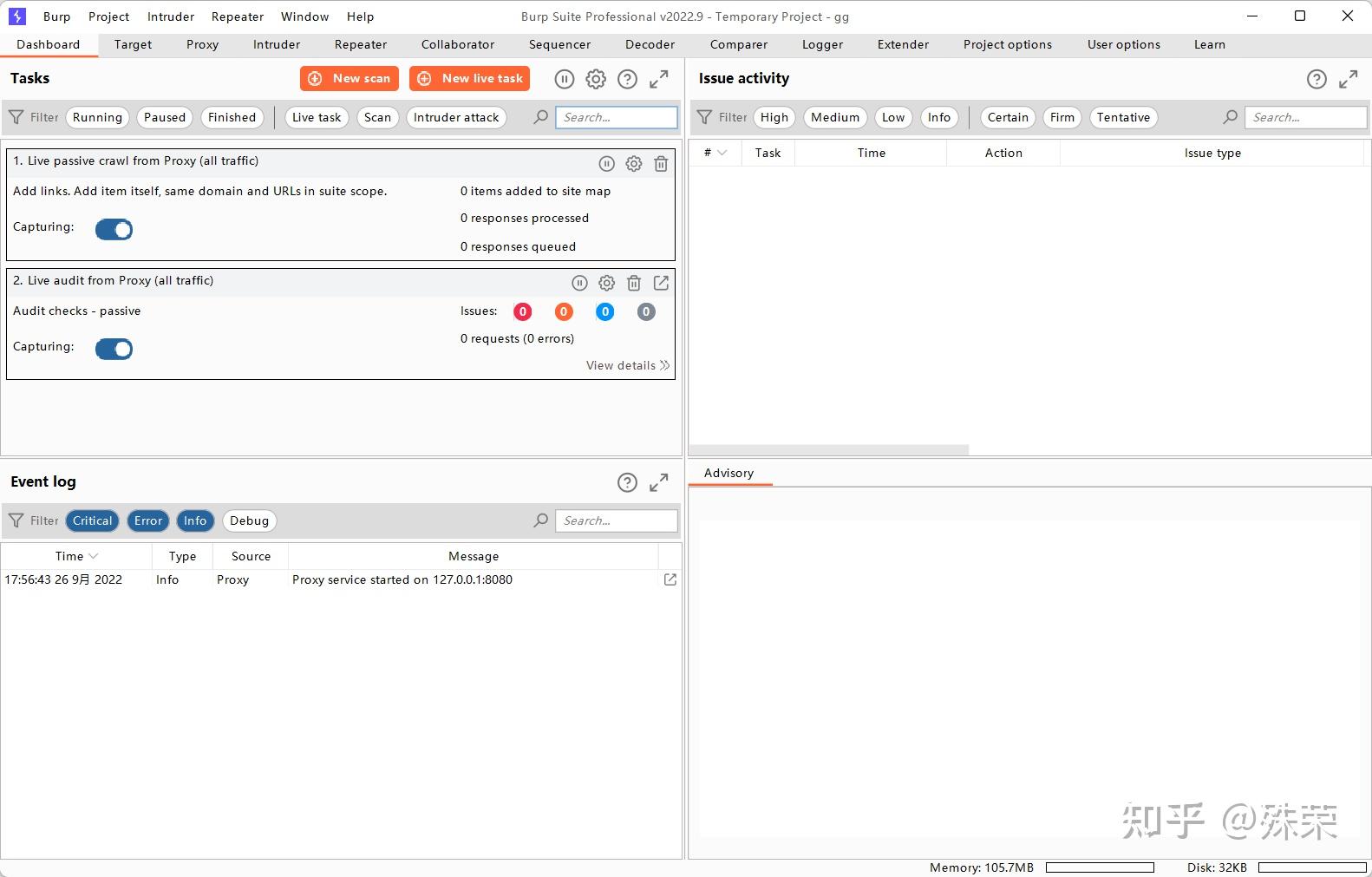Open the Proxy service event details icon
Viewport: 1372px width, 877px height.
click(x=670, y=579)
